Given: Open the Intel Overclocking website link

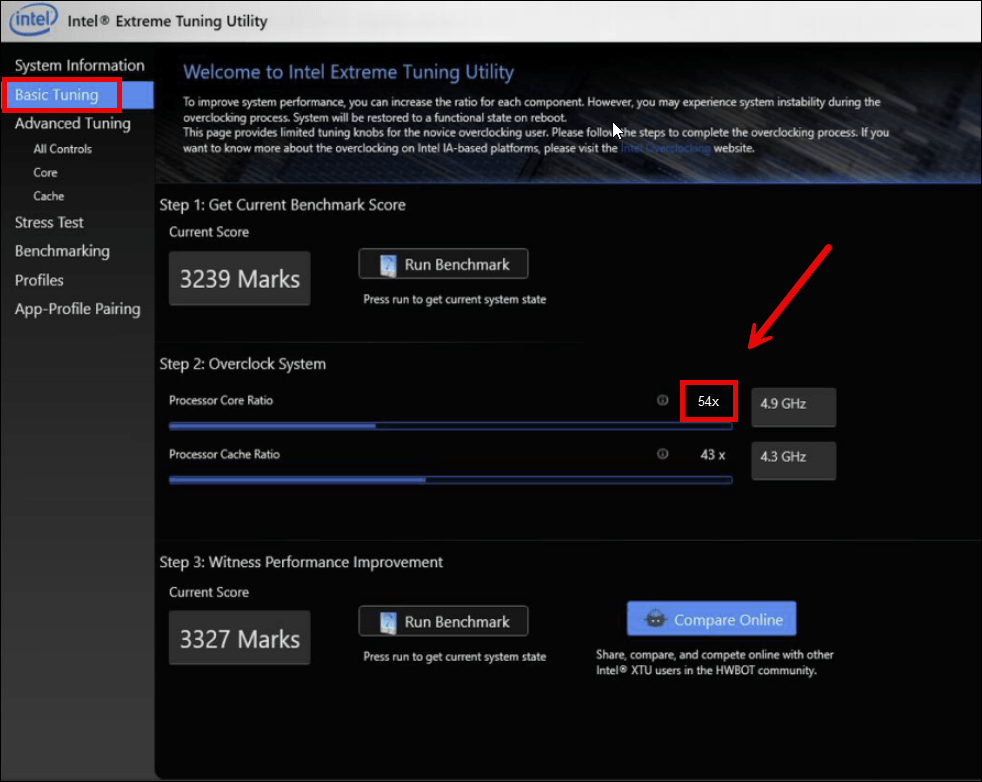Looking at the screenshot, I should [665, 147].
